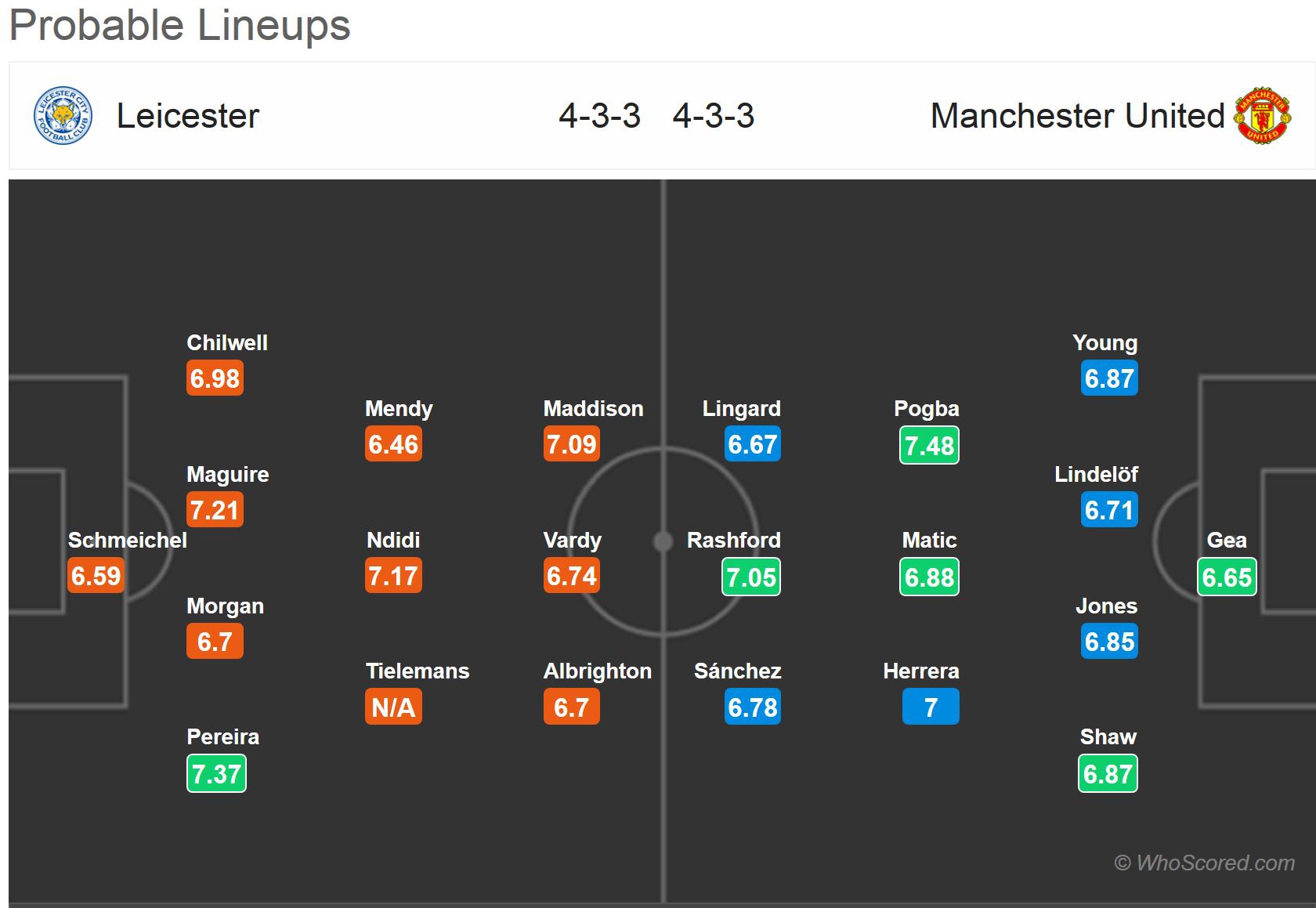Click the Leicester City club crest

[x=63, y=116]
